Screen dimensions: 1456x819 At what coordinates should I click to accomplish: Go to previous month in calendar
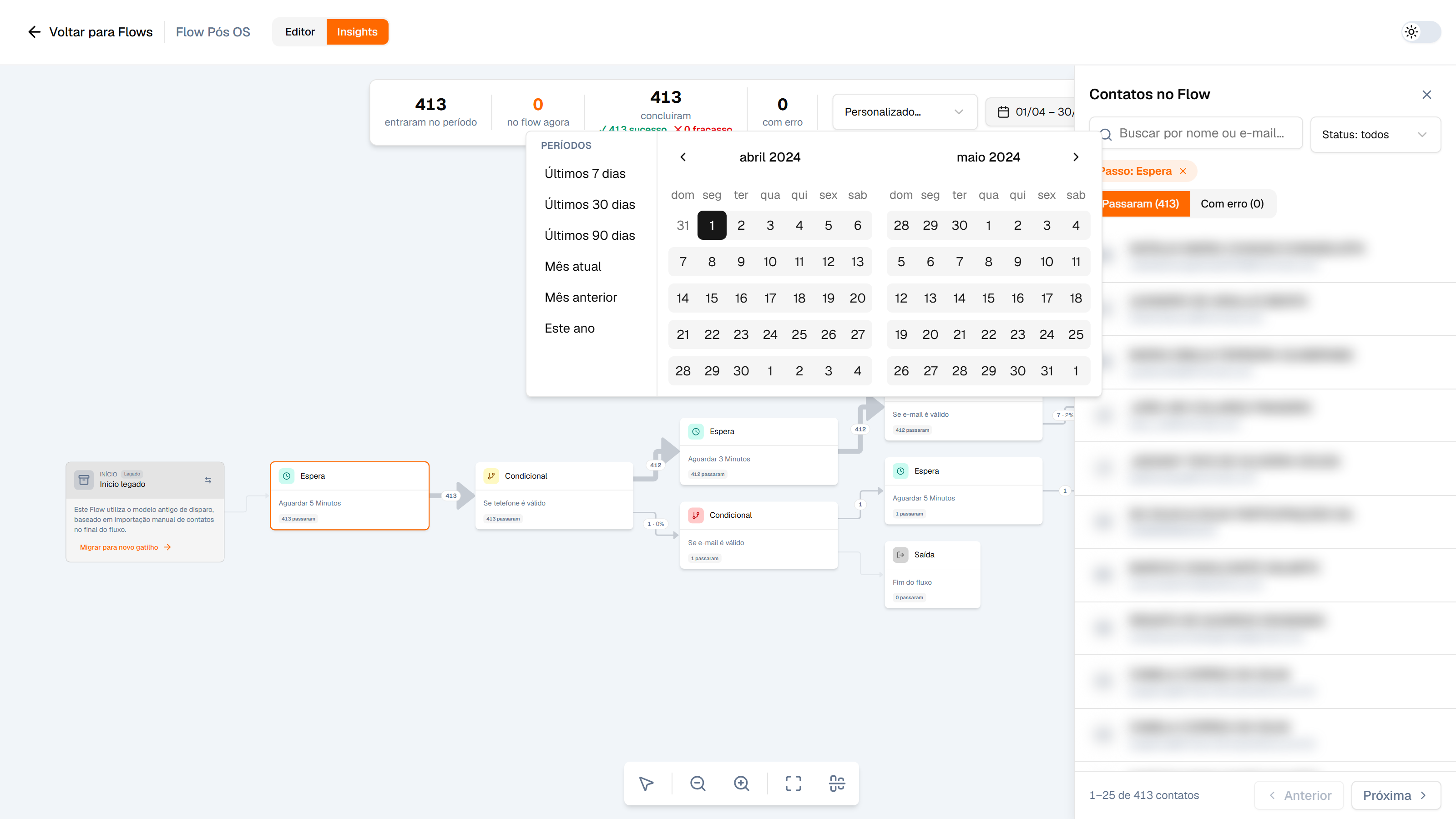pyautogui.click(x=683, y=157)
